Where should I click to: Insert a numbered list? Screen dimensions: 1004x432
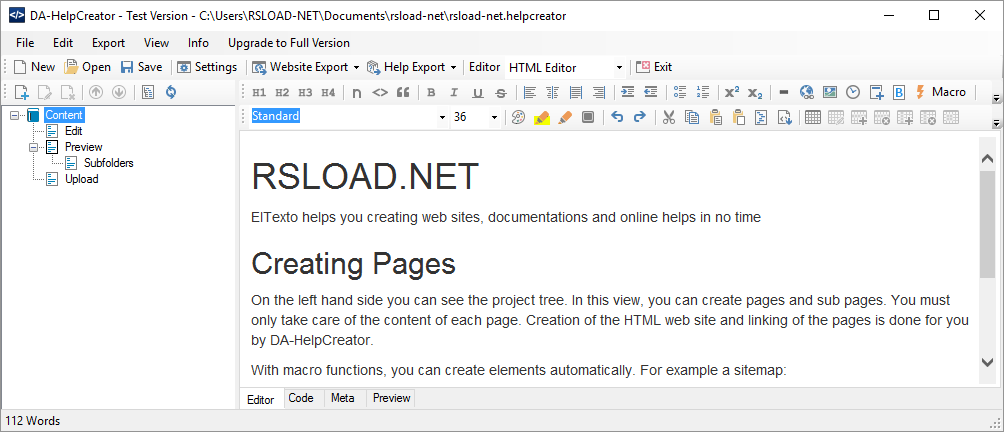(x=703, y=93)
